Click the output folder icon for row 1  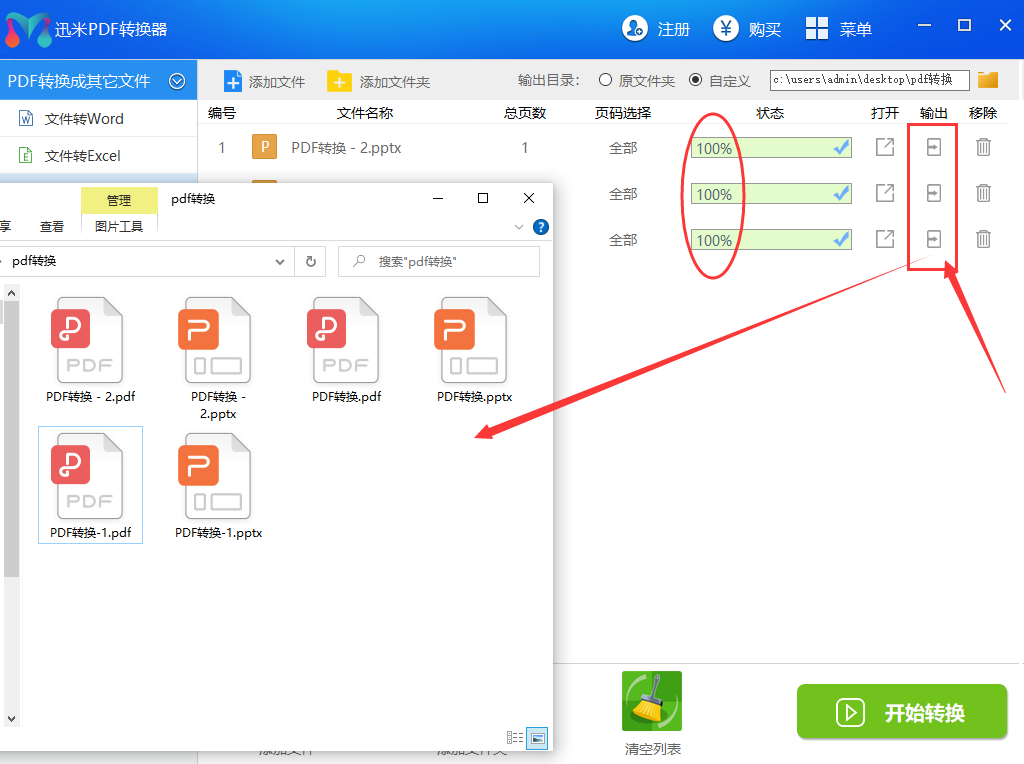[933, 148]
